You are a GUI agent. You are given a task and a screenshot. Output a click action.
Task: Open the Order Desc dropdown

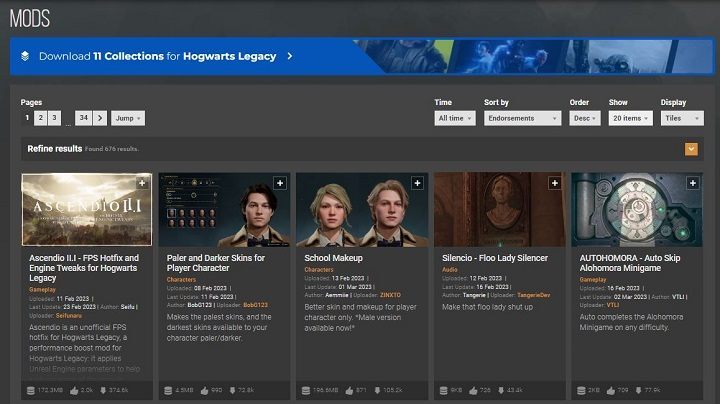tap(585, 118)
